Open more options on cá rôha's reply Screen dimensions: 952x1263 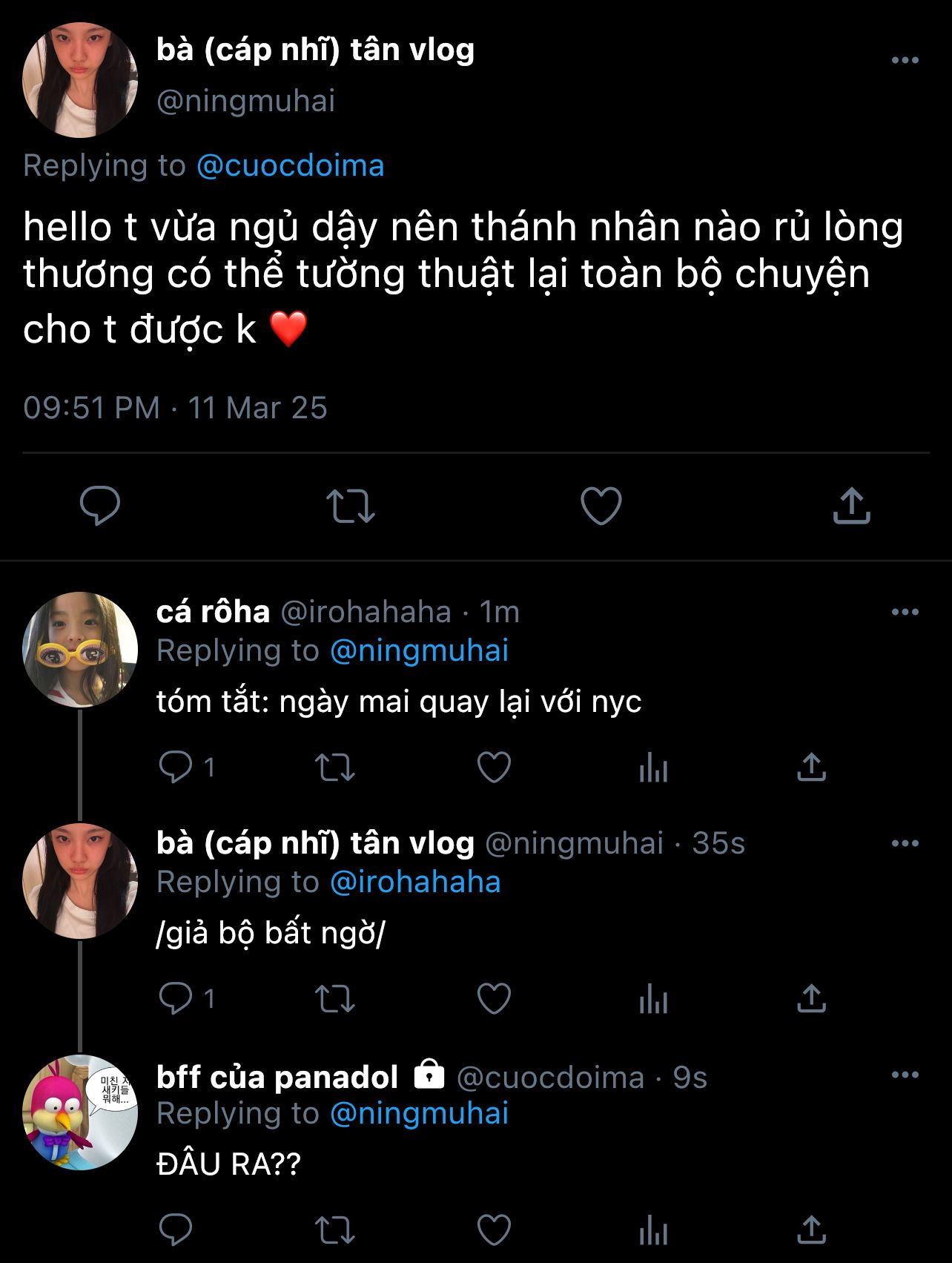pos(905,613)
